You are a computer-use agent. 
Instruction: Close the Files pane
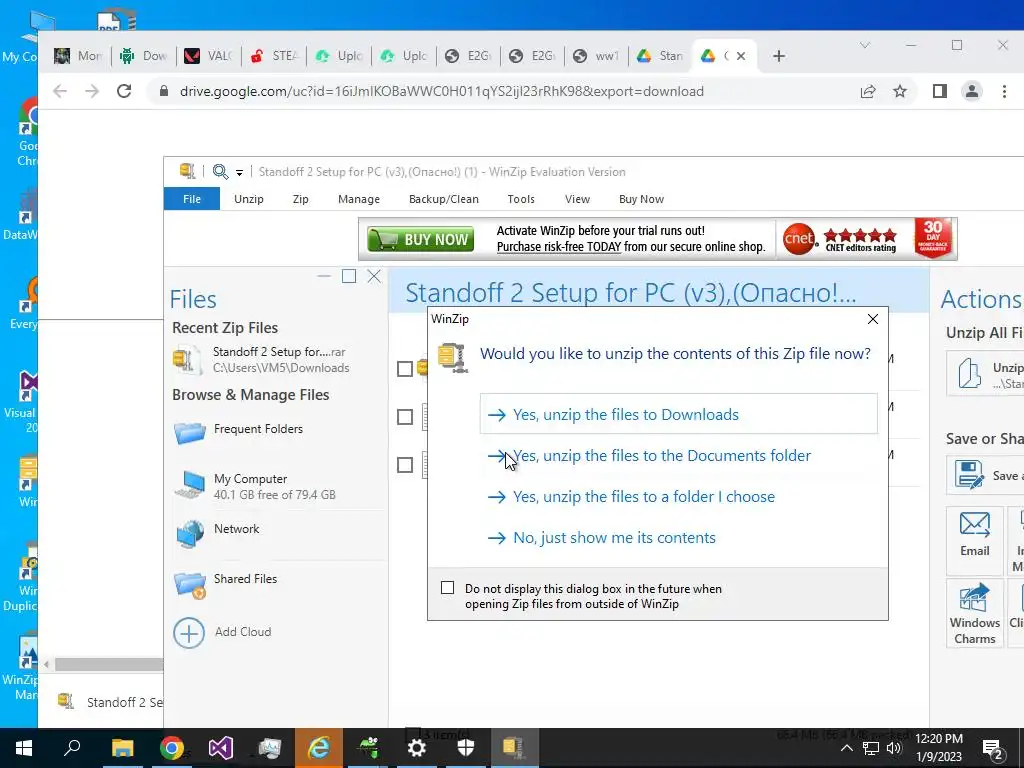point(374,276)
